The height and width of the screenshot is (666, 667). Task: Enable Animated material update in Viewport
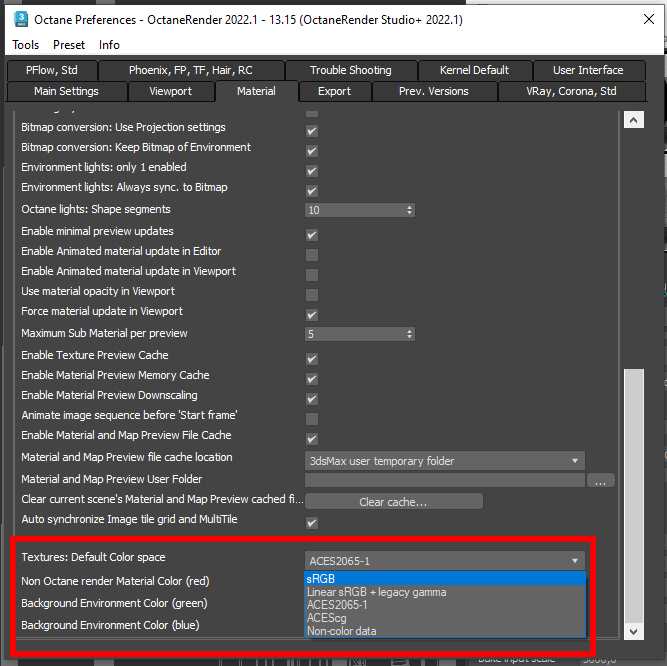pyautogui.click(x=312, y=275)
